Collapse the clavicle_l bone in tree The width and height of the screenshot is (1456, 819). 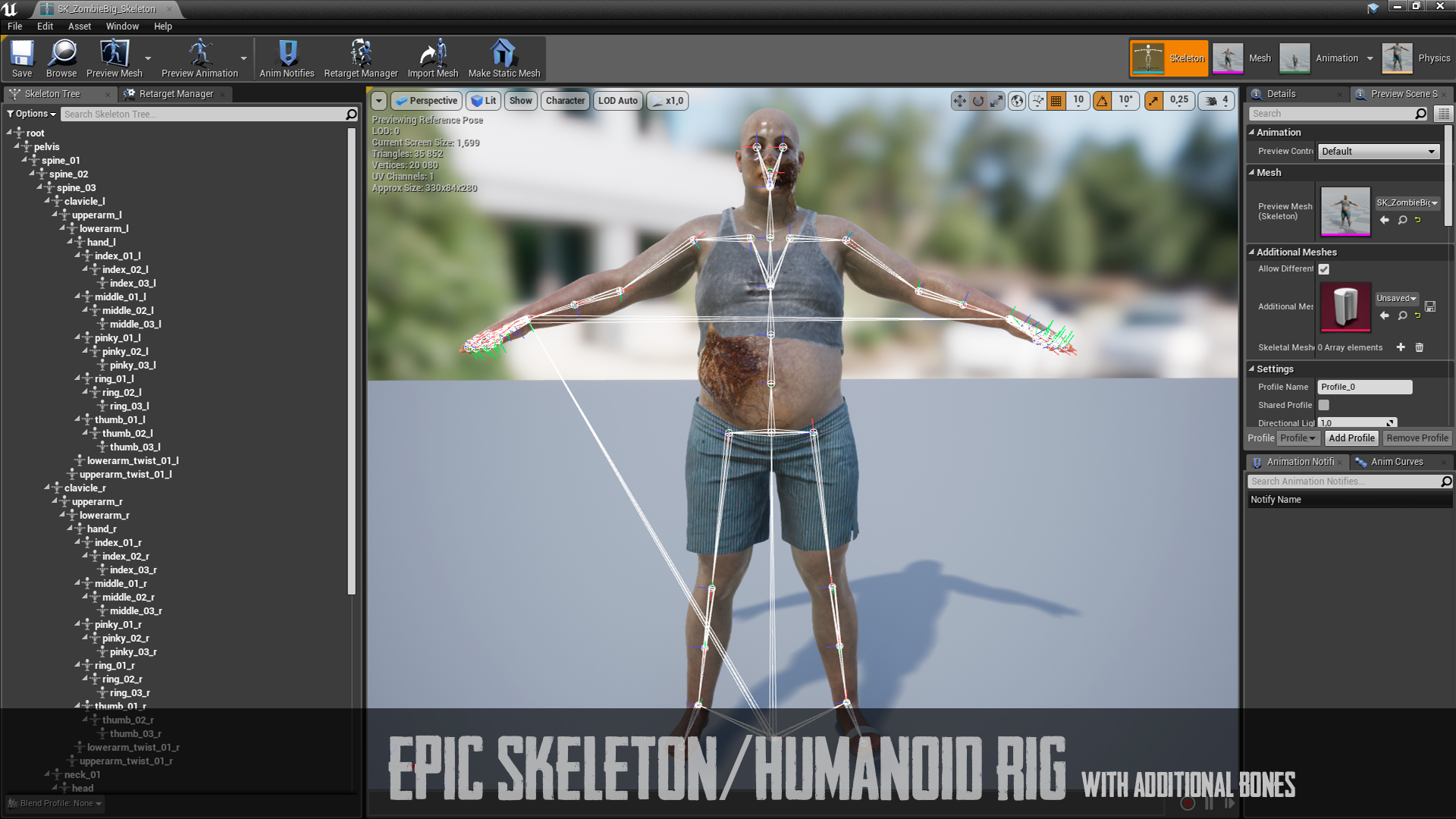coord(47,201)
